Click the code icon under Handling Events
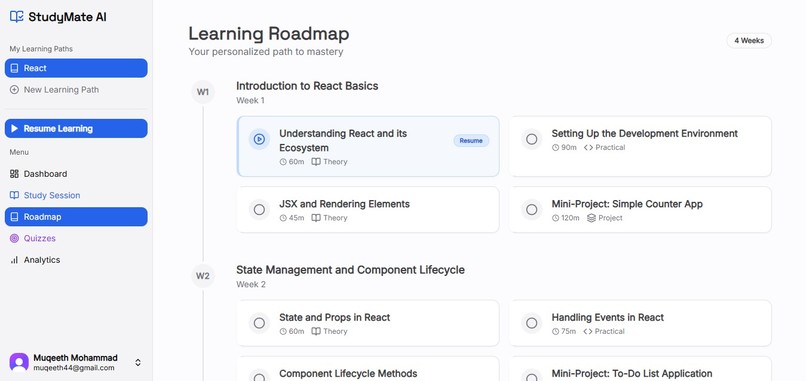806x381 pixels. (x=588, y=332)
